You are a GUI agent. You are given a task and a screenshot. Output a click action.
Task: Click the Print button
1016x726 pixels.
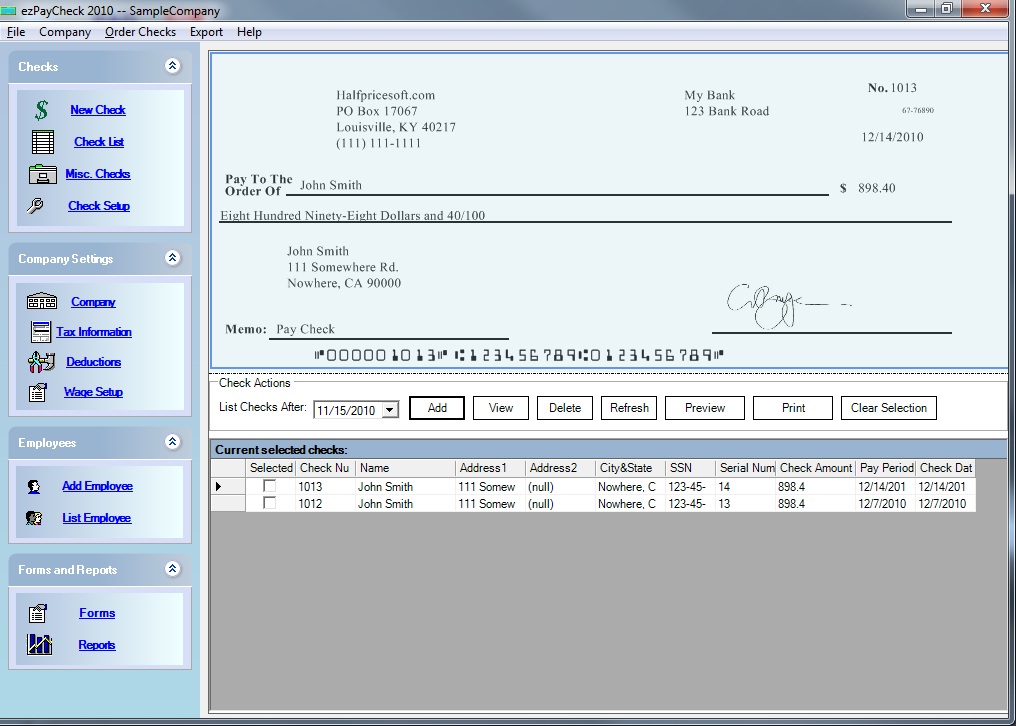pos(793,408)
